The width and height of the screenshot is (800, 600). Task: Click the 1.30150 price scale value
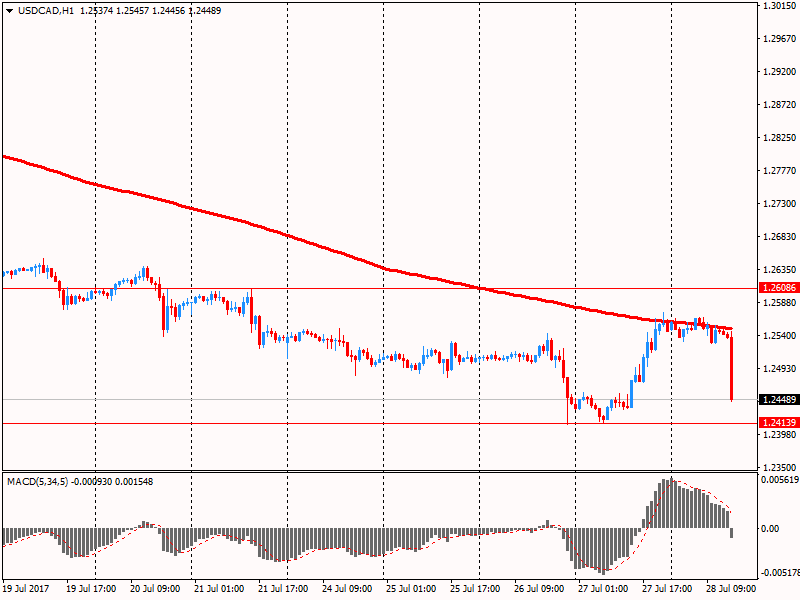pyautogui.click(x=779, y=6)
